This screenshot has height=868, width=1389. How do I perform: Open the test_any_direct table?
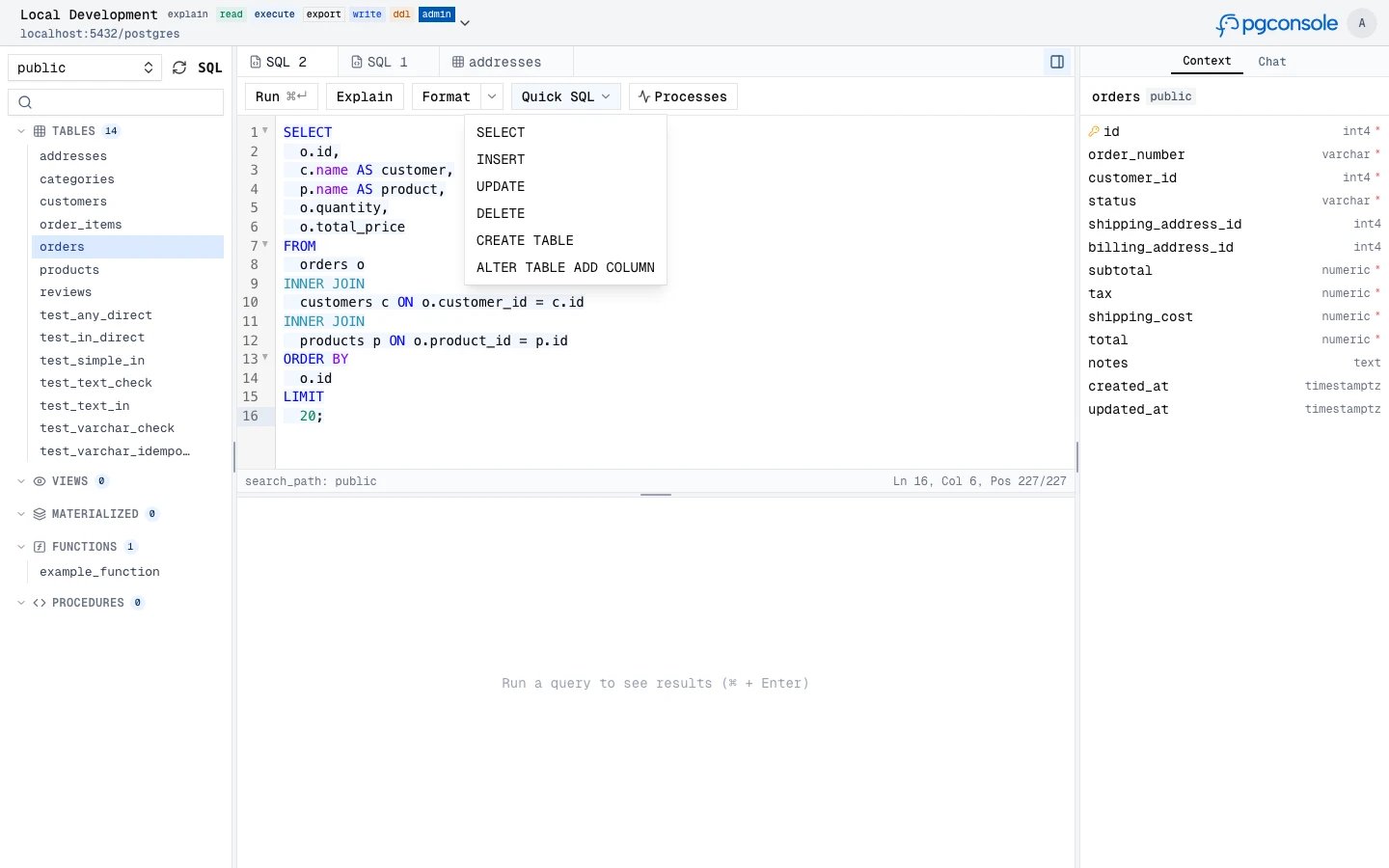click(x=127, y=315)
